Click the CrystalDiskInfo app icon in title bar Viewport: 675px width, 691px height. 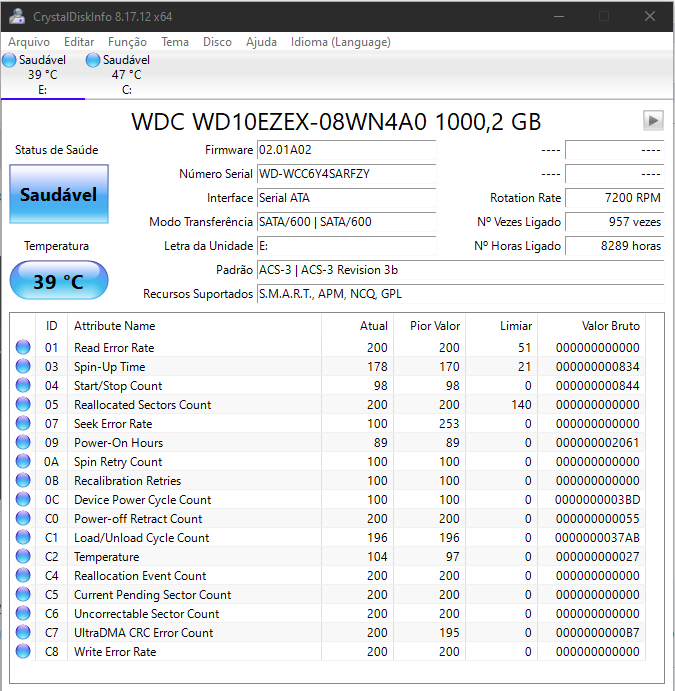(17, 16)
